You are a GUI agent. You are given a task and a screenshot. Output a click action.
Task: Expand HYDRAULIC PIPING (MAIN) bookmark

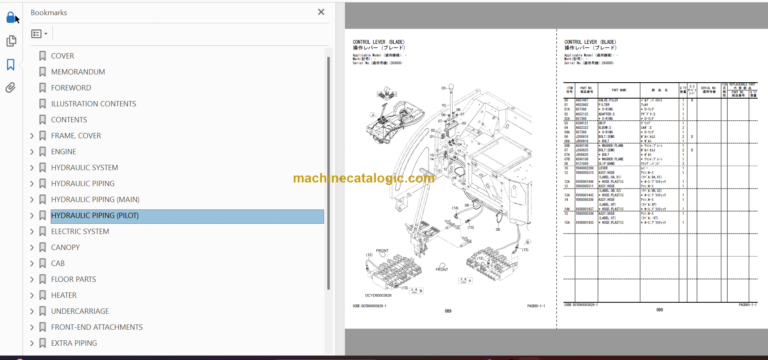tap(32, 199)
